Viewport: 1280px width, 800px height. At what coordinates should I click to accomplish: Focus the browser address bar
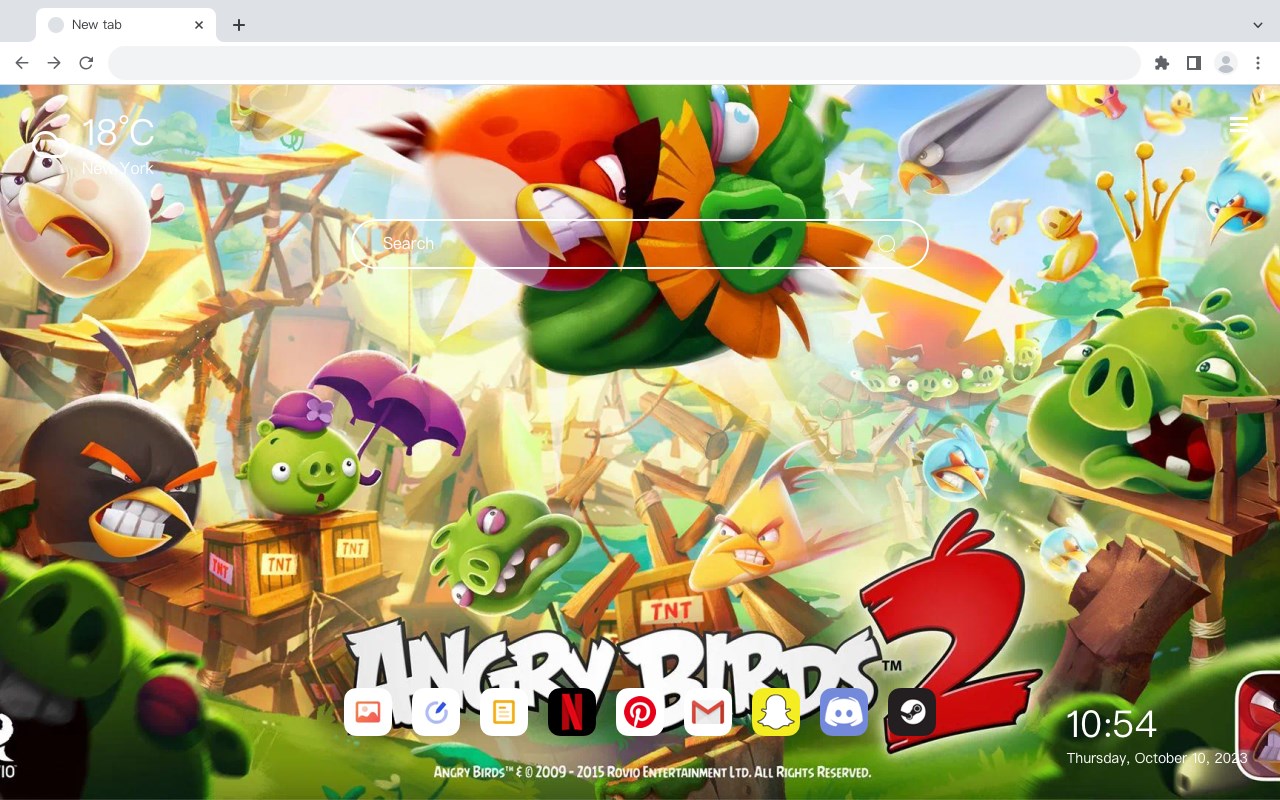624,63
